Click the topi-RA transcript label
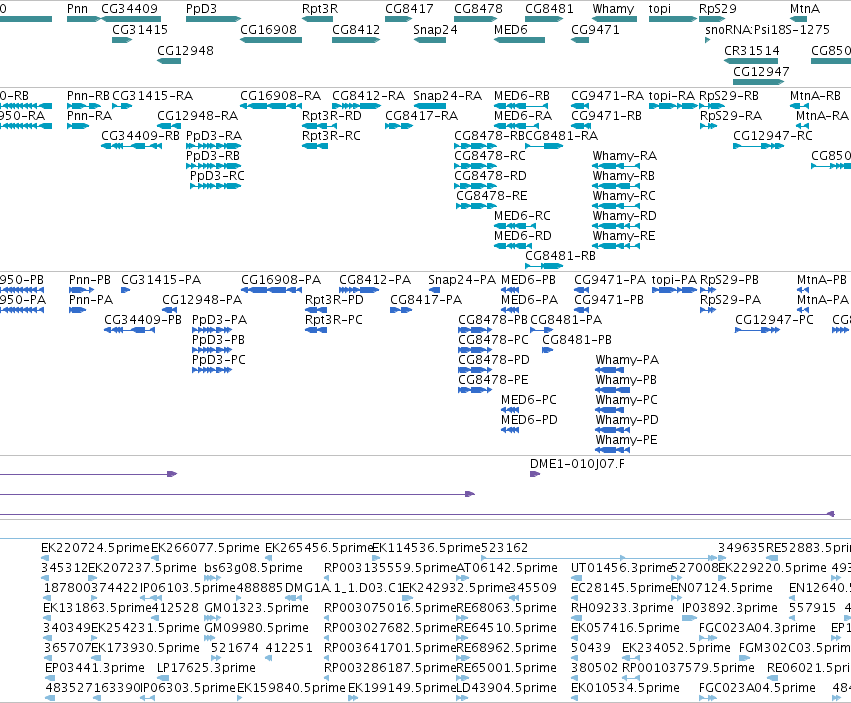Image resolution: width=851 pixels, height=703 pixels. pyautogui.click(x=672, y=96)
